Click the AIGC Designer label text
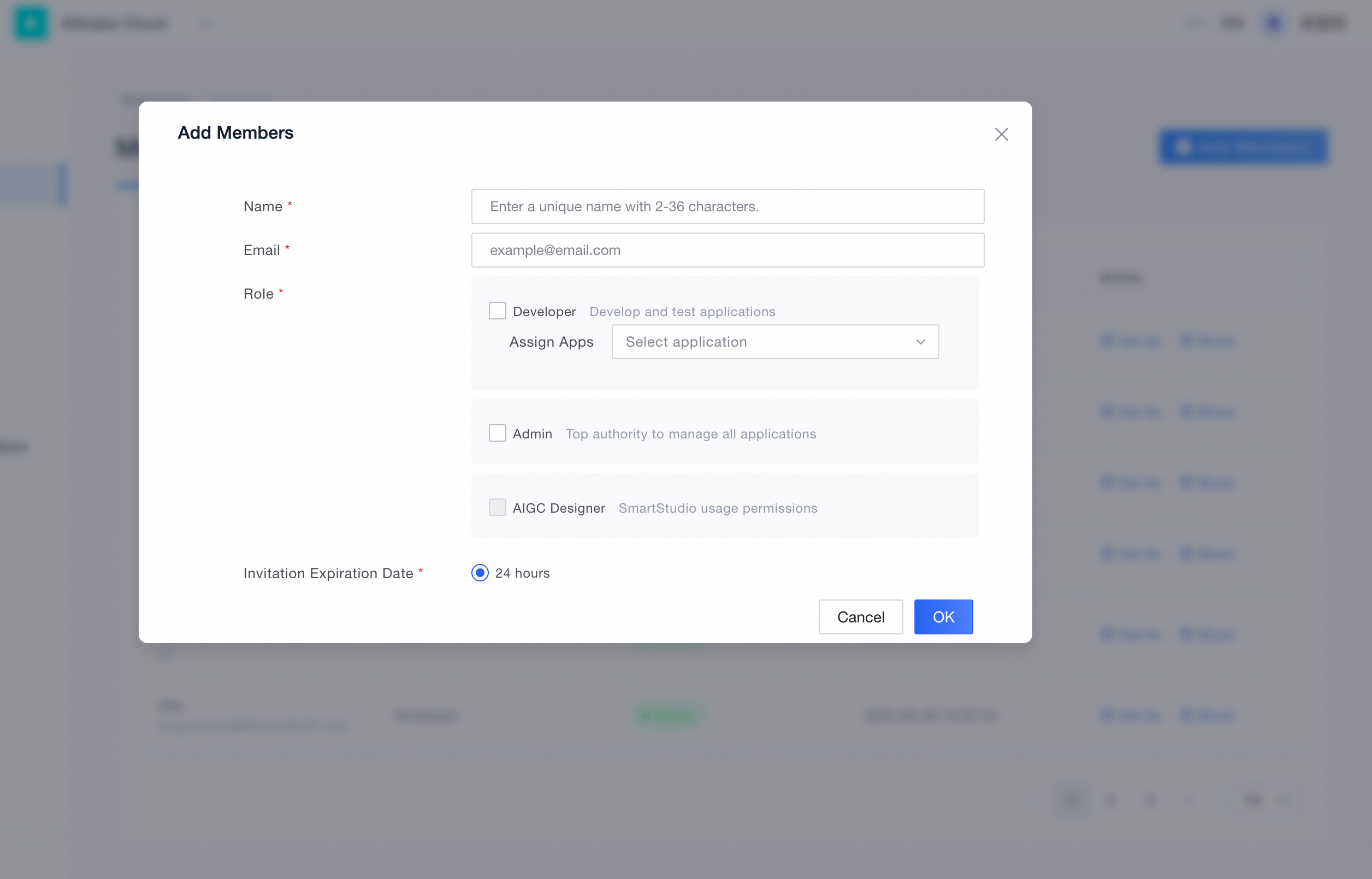 pyautogui.click(x=558, y=508)
